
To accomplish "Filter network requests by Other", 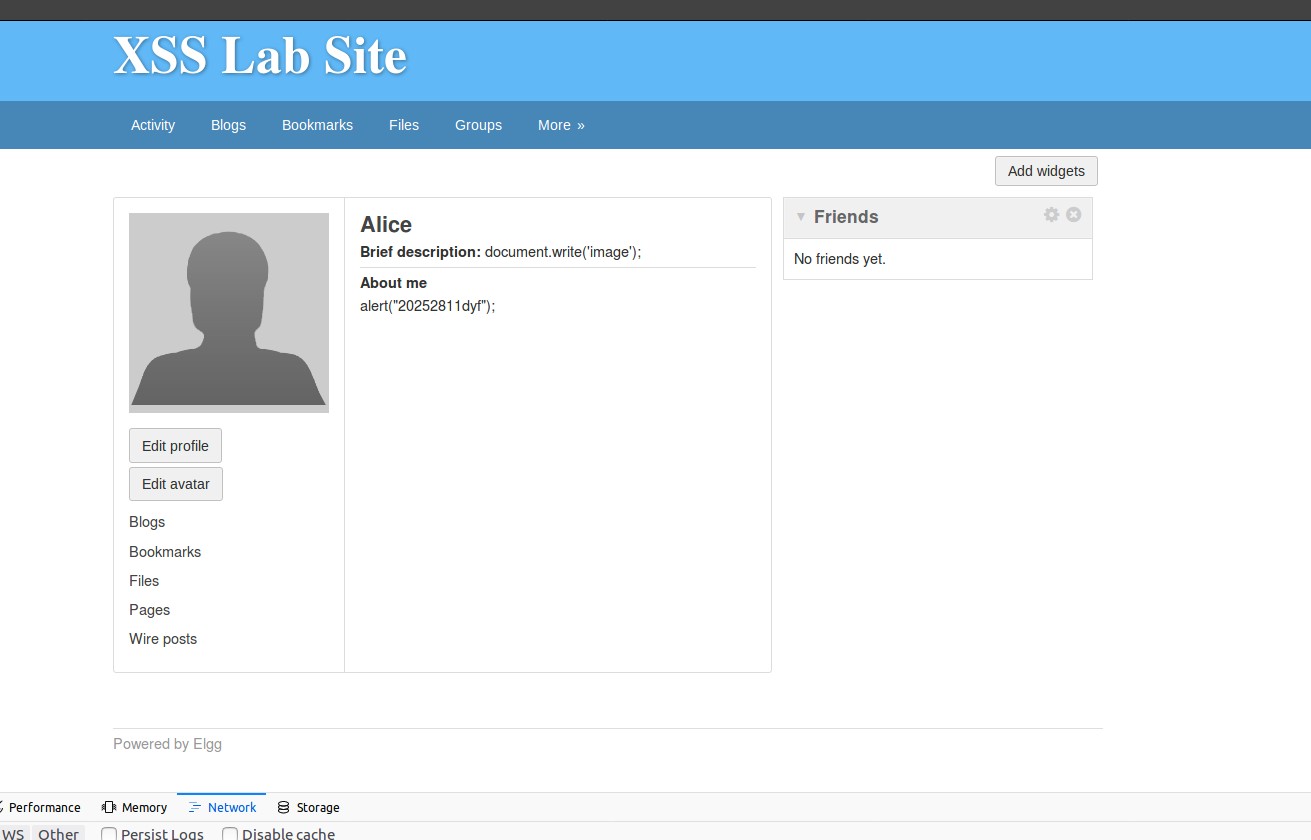I will click(58, 834).
